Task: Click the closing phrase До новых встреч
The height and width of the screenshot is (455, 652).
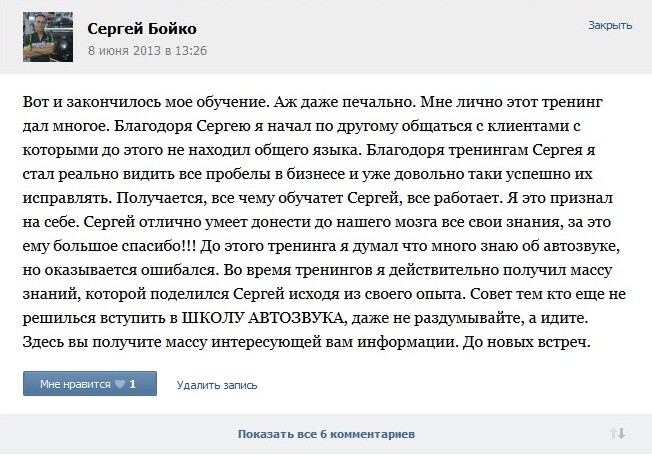Action: point(526,342)
